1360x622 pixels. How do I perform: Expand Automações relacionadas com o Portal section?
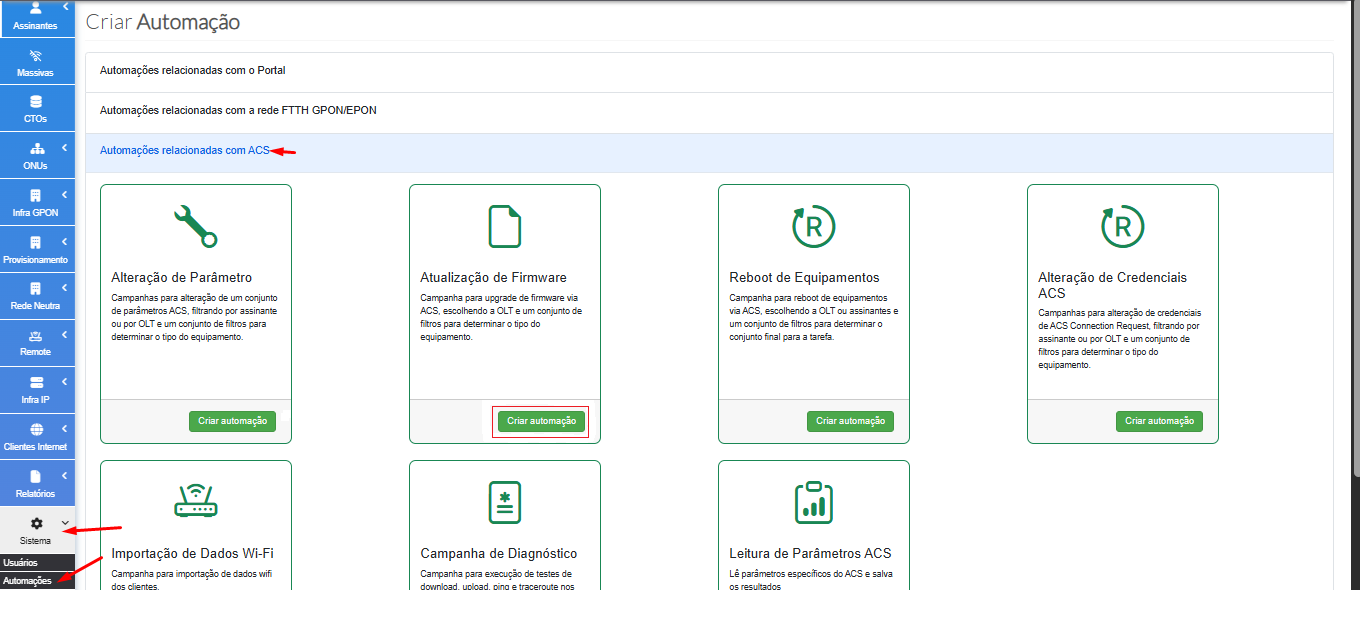[x=709, y=72]
